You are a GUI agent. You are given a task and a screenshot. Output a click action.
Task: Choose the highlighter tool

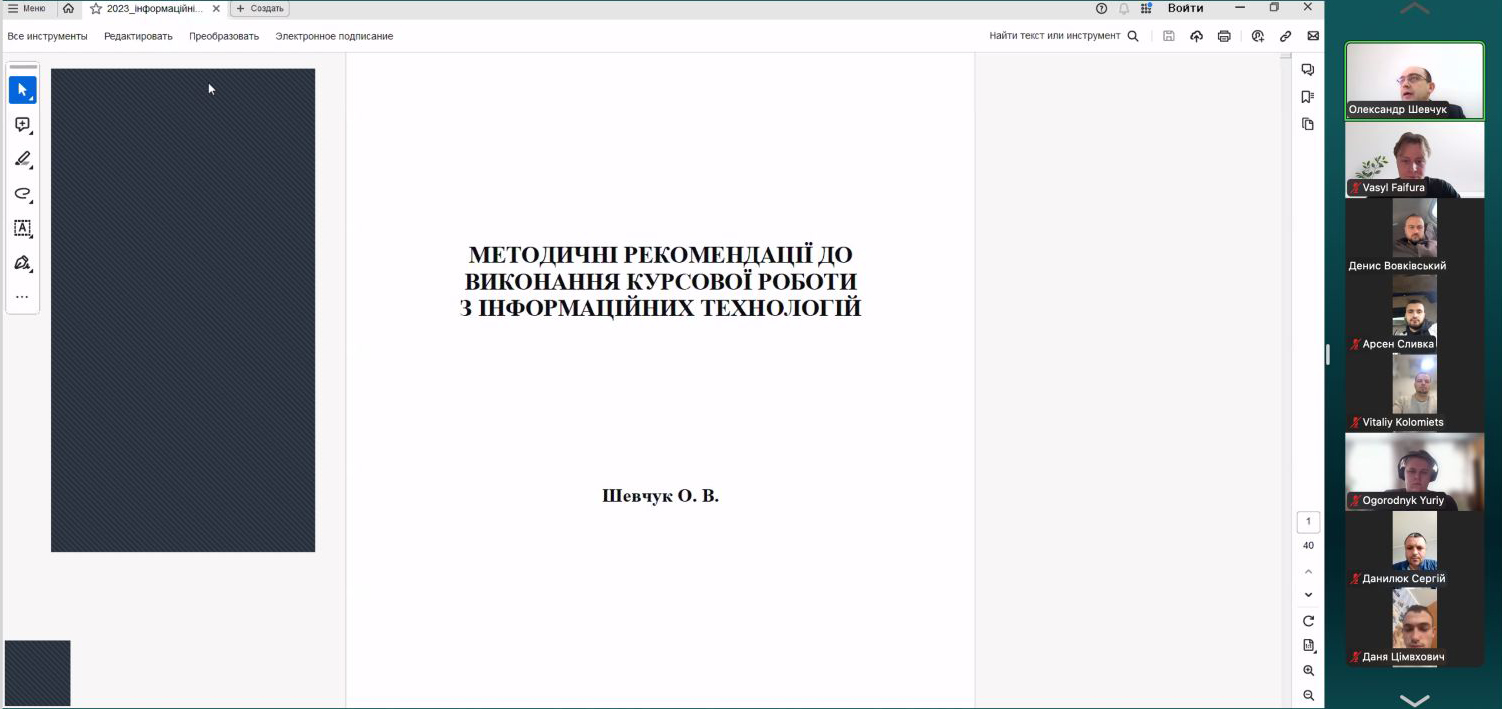click(22, 160)
